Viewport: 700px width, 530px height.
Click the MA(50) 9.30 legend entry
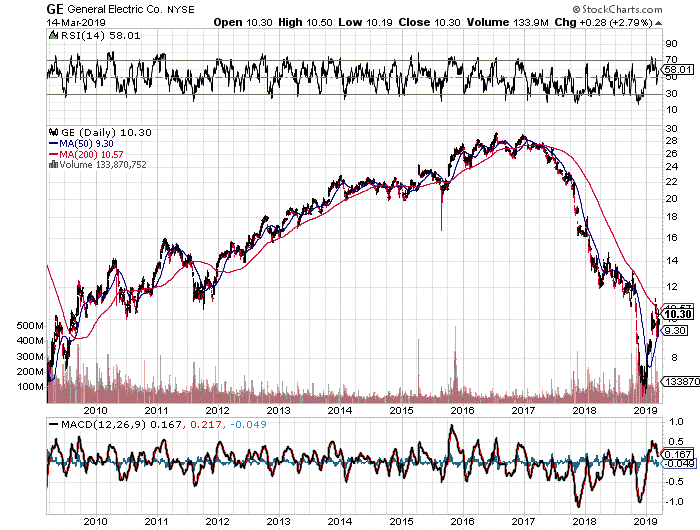click(85, 143)
